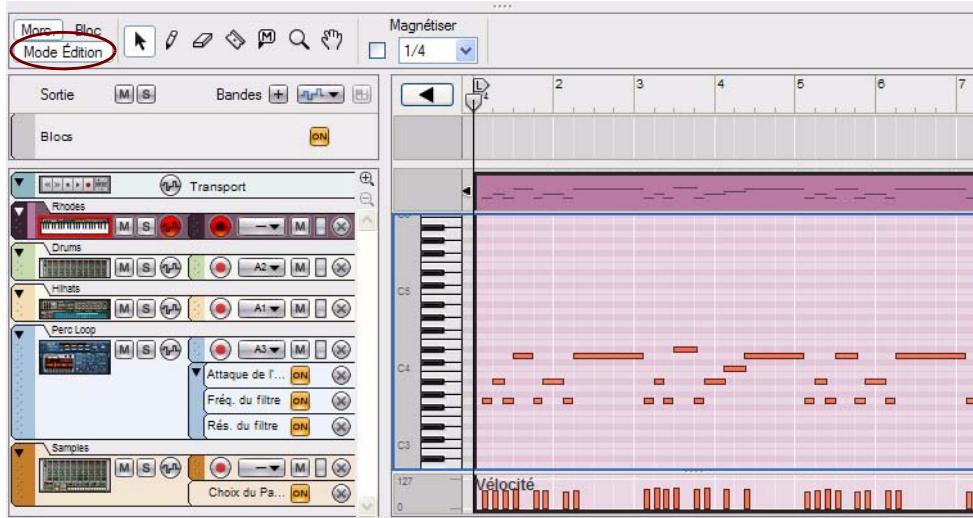The height and width of the screenshot is (518, 973).
Task: Delete the Hihats note lane
Action: [341, 308]
